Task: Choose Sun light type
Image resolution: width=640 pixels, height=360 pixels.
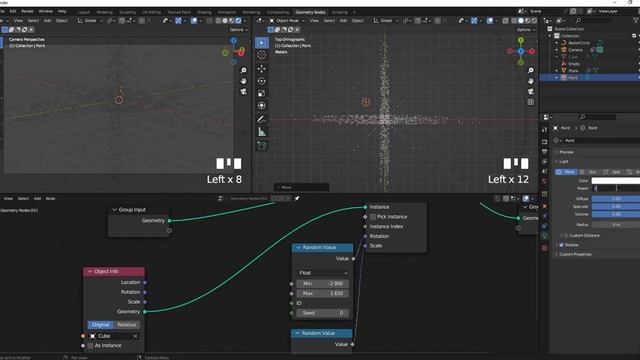Action: click(589, 172)
